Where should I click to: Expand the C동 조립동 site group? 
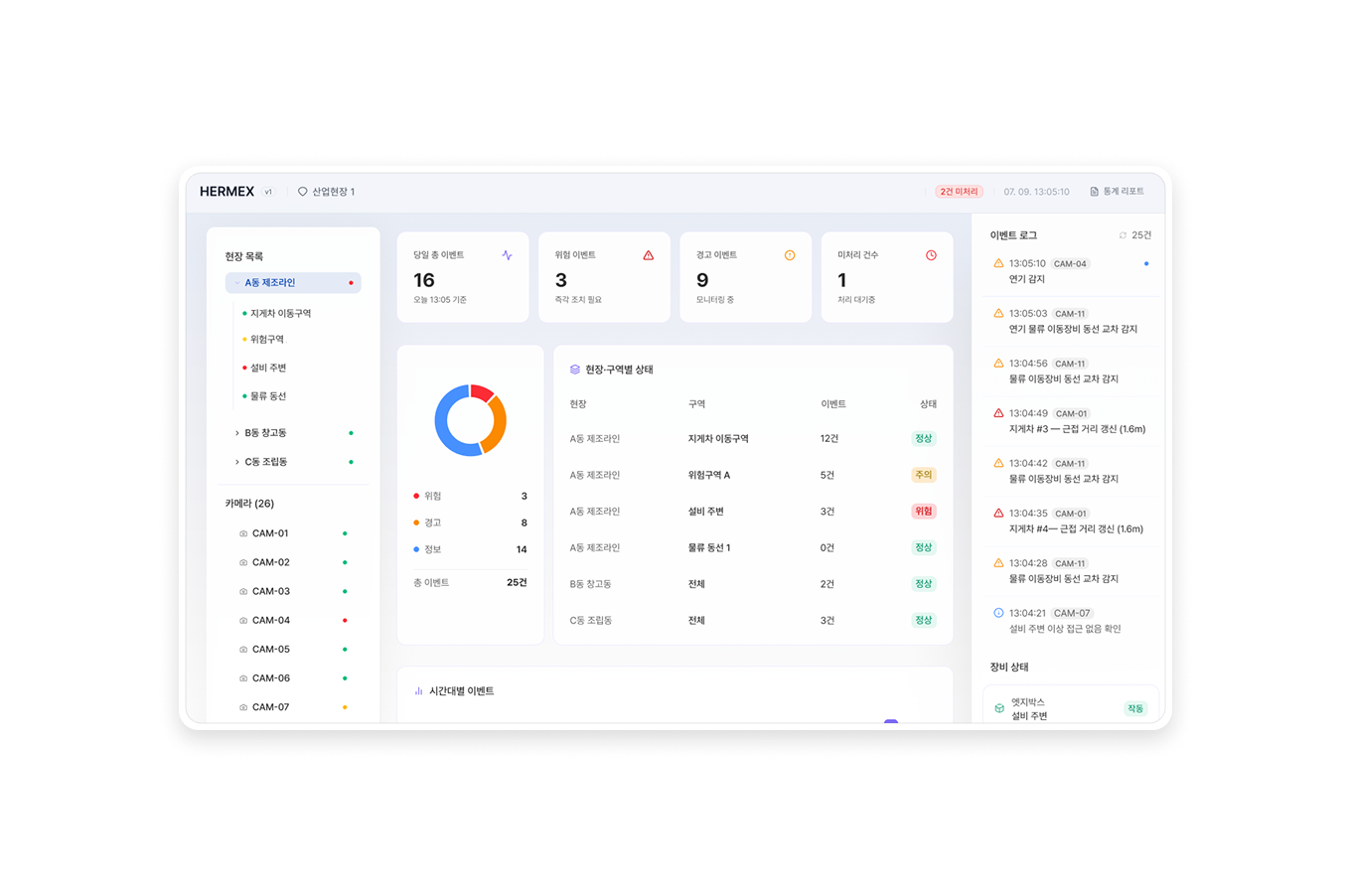coord(236,462)
